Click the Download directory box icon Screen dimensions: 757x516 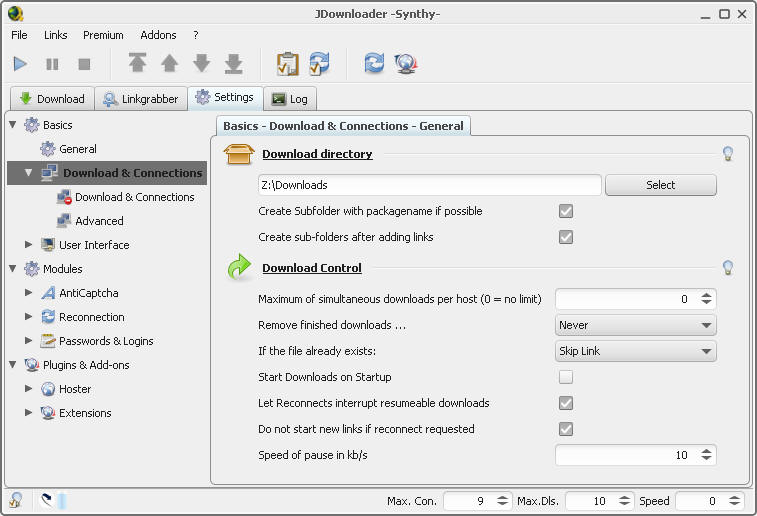[x=239, y=154]
